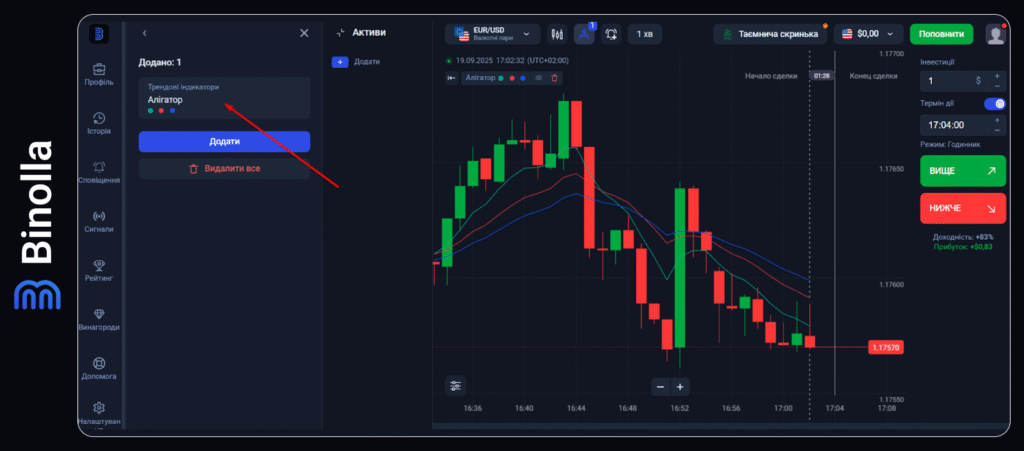The height and width of the screenshot is (451, 1024).
Task: Decrease expiry time with the minus stepper
Action: click(x=997, y=130)
